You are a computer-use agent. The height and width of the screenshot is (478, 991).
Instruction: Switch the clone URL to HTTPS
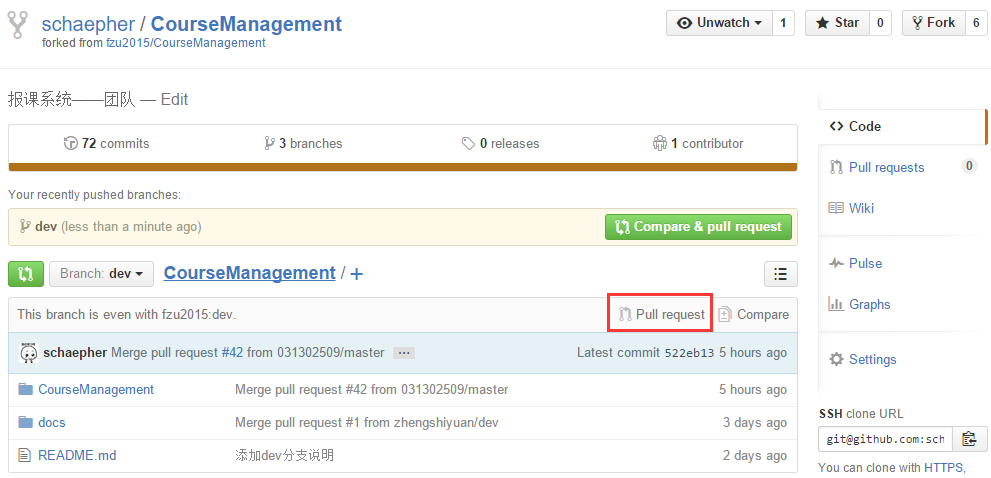[942, 468]
